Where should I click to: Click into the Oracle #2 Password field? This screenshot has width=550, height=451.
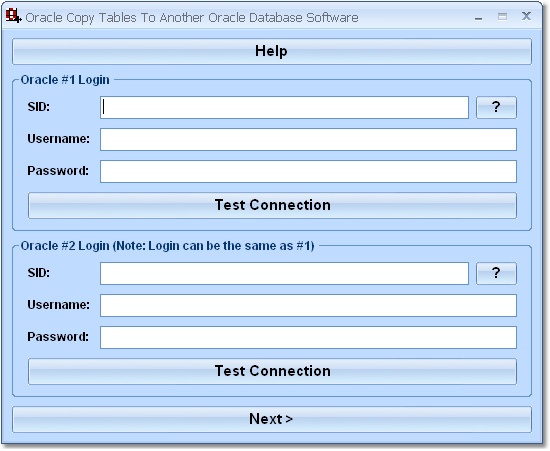click(308, 337)
